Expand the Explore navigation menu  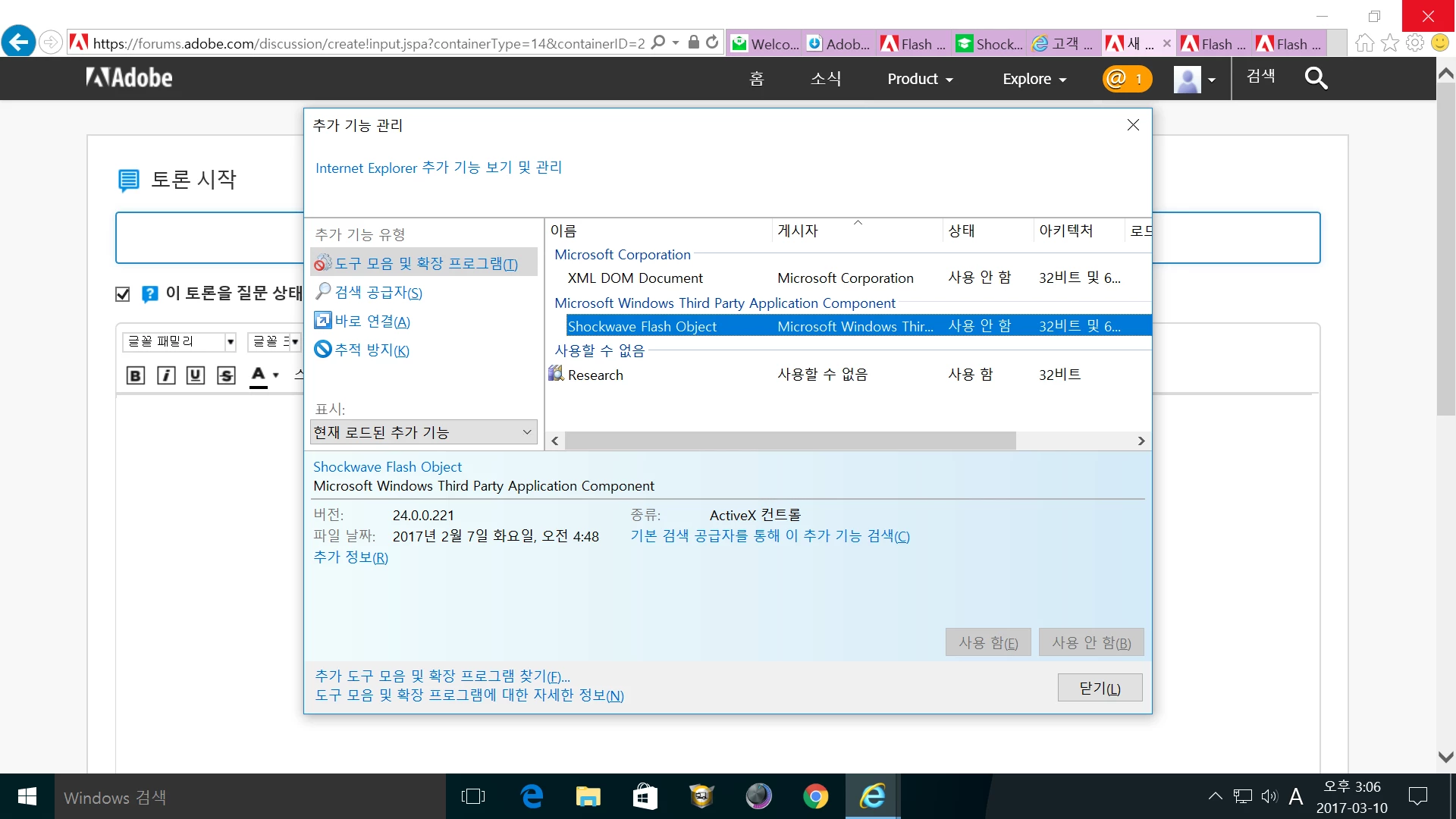[x=1034, y=79]
